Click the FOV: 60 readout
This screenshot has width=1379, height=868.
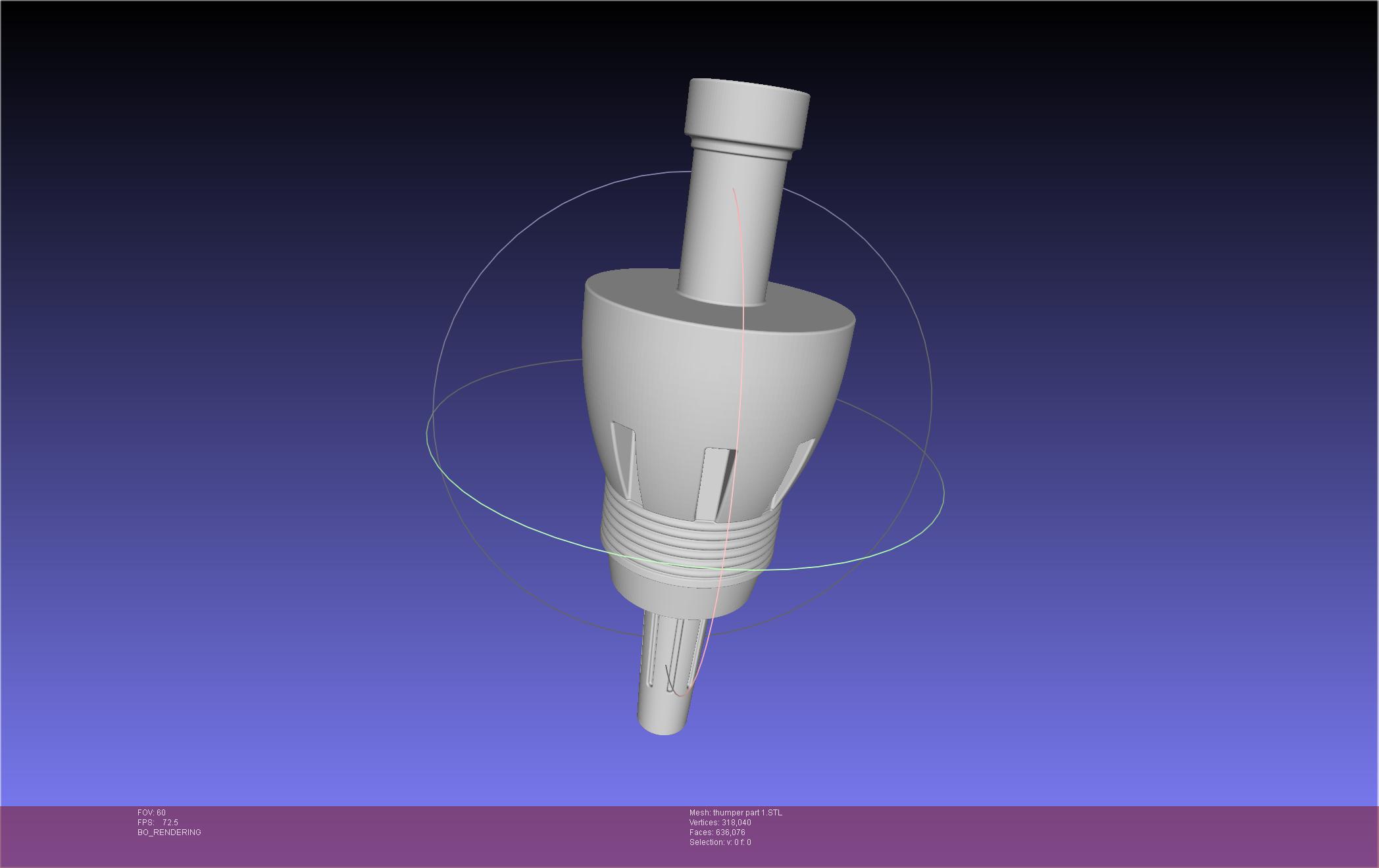click(x=151, y=813)
